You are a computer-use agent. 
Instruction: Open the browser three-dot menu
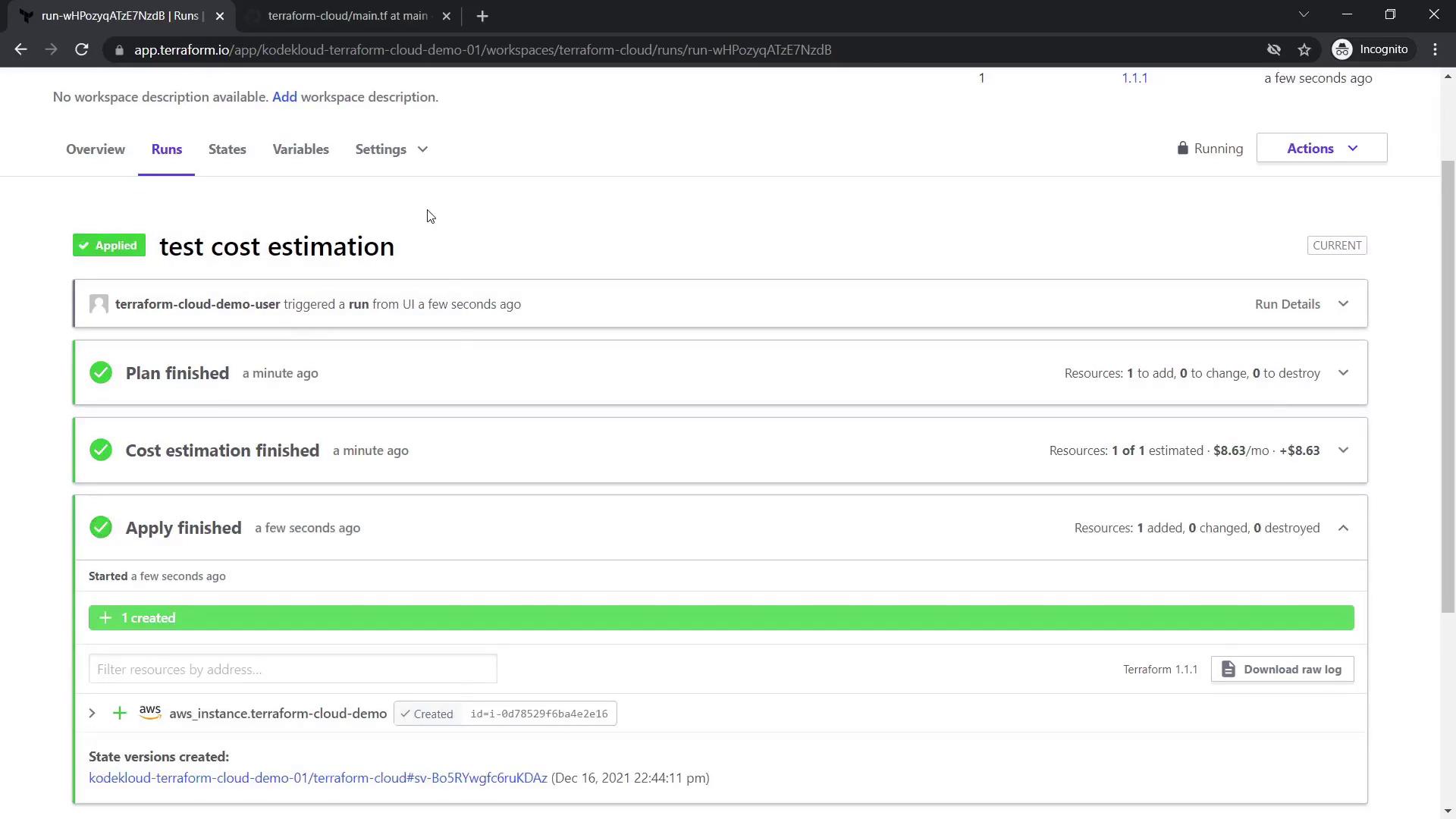pos(1435,50)
